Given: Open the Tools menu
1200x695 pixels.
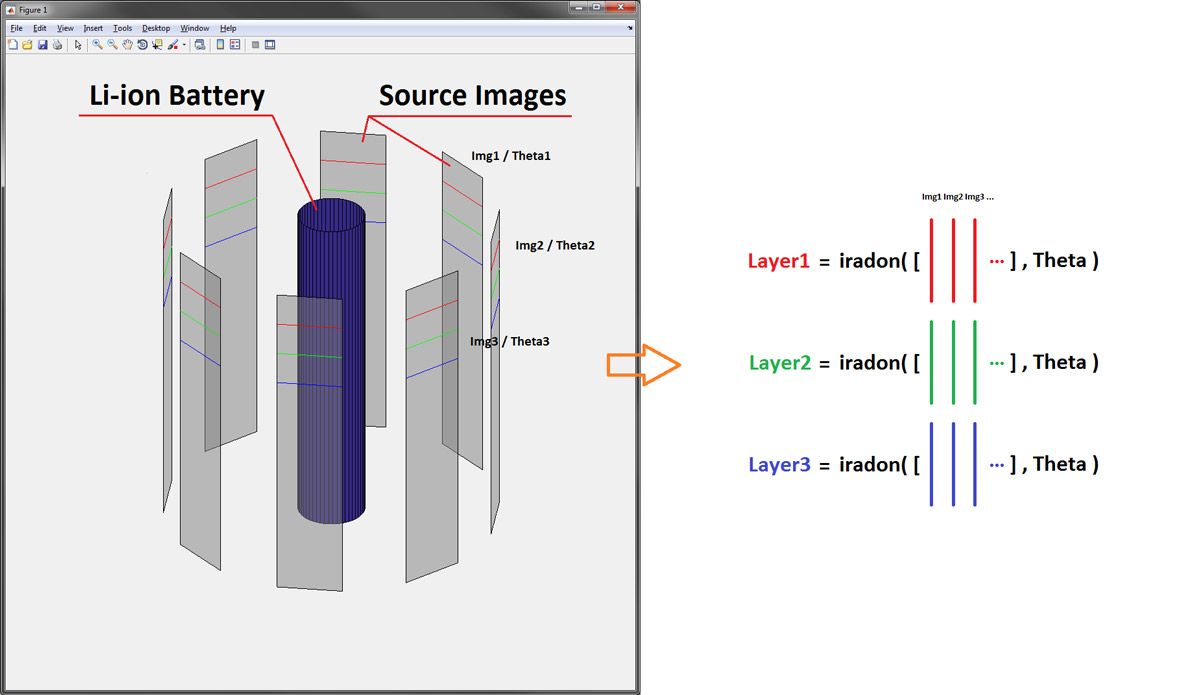Looking at the screenshot, I should pyautogui.click(x=122, y=28).
